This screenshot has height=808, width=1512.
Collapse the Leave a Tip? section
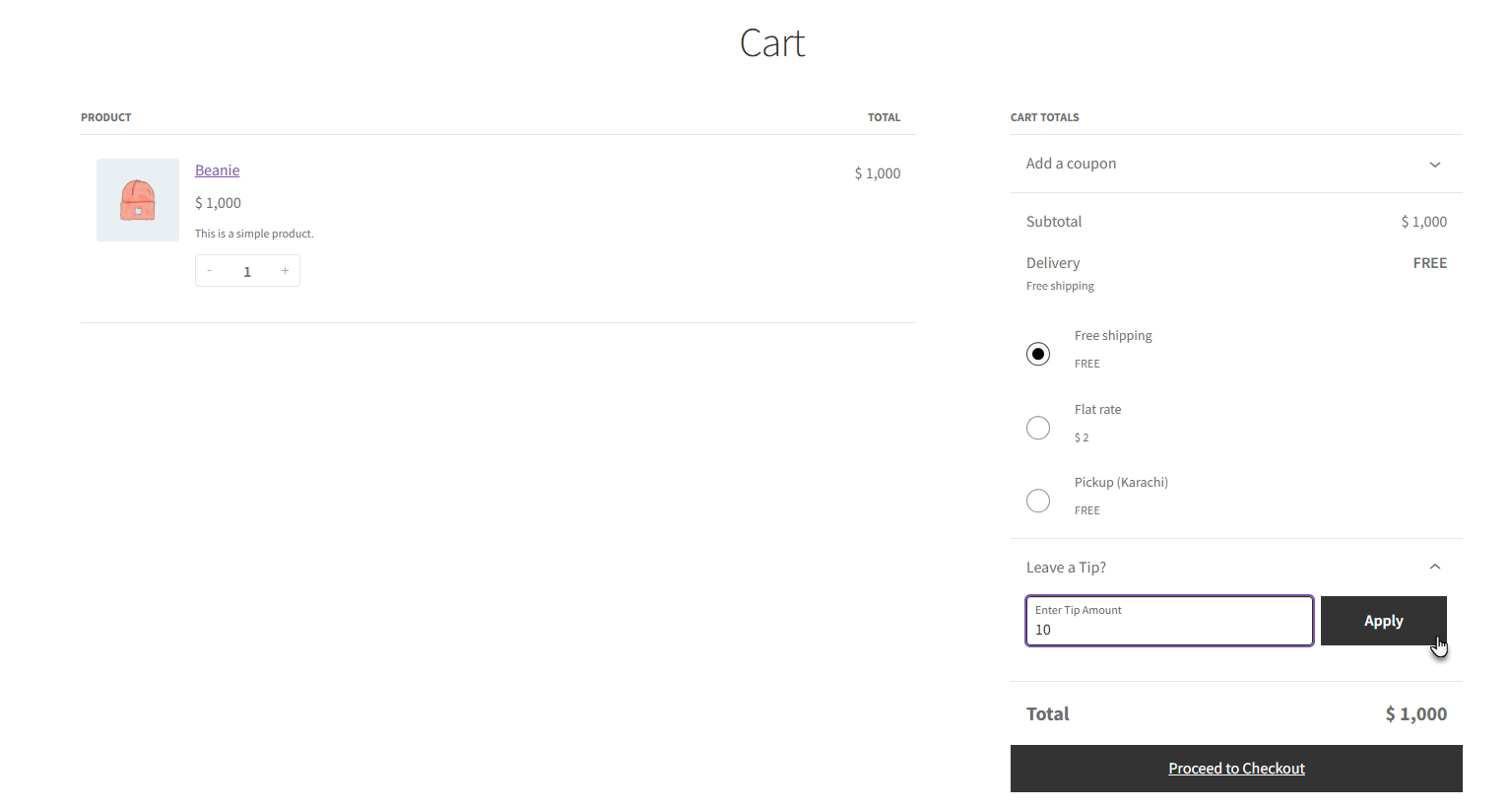(1067, 568)
